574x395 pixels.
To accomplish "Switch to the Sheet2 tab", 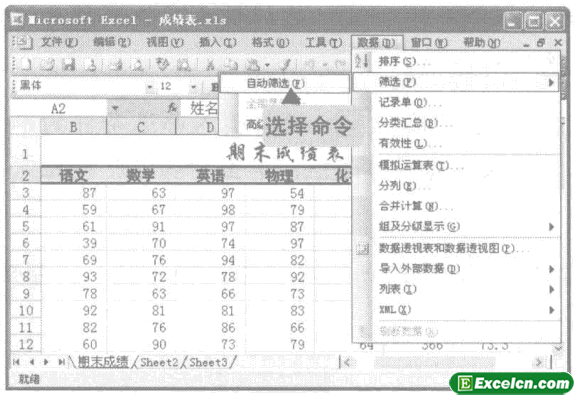I will [159, 362].
